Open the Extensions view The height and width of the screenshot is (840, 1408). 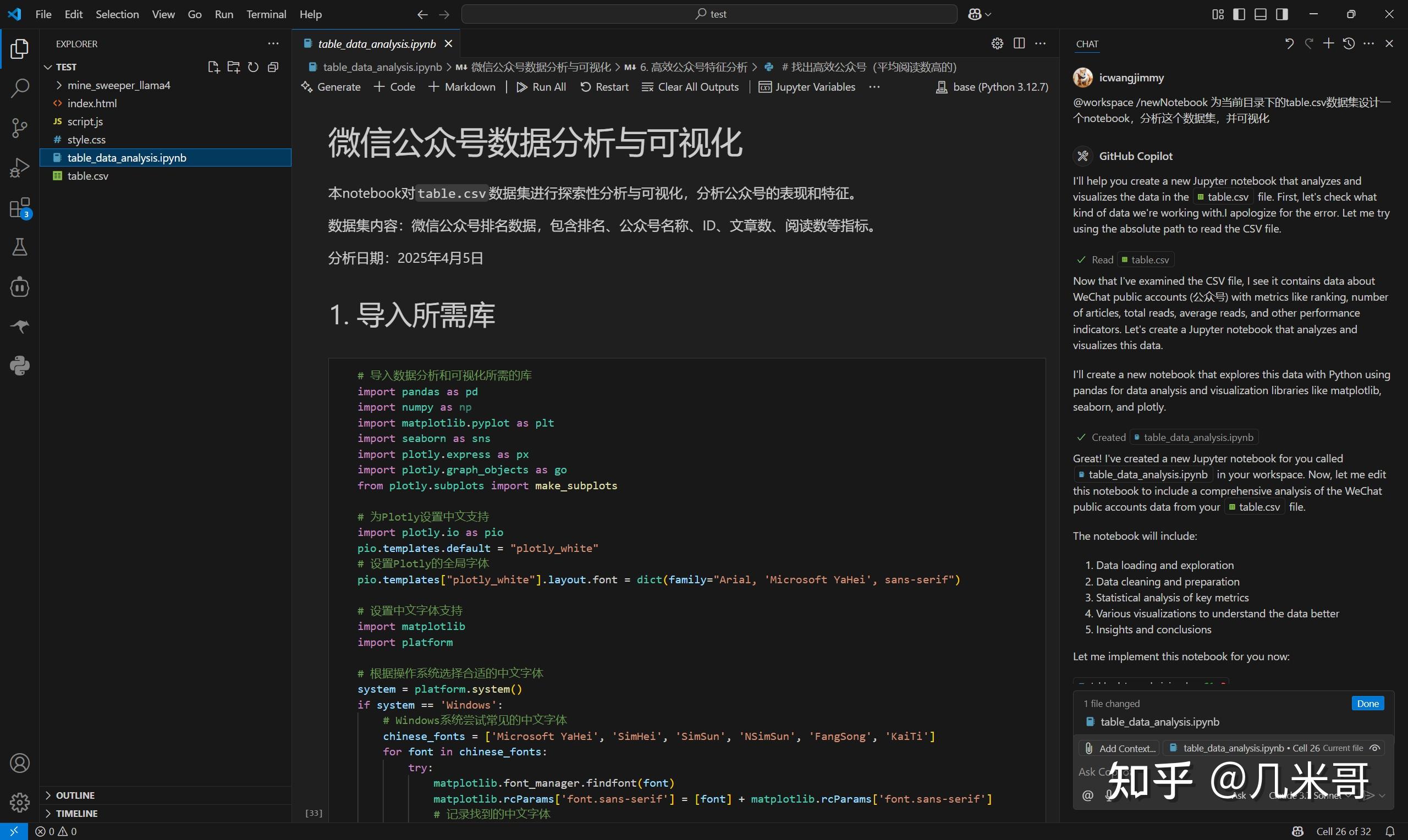[20, 207]
